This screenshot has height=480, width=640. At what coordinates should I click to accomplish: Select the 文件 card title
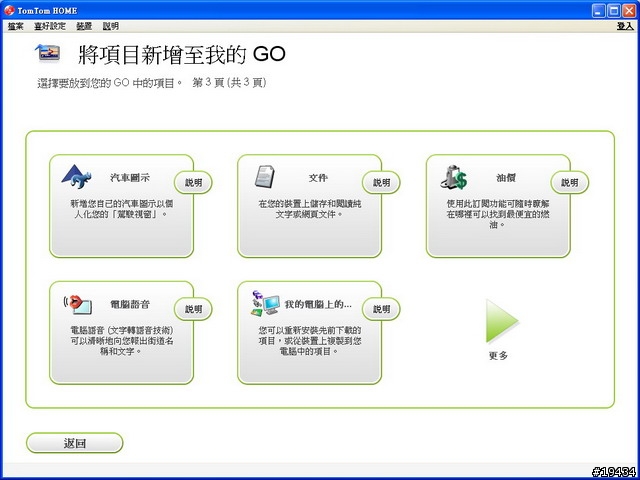coord(318,178)
